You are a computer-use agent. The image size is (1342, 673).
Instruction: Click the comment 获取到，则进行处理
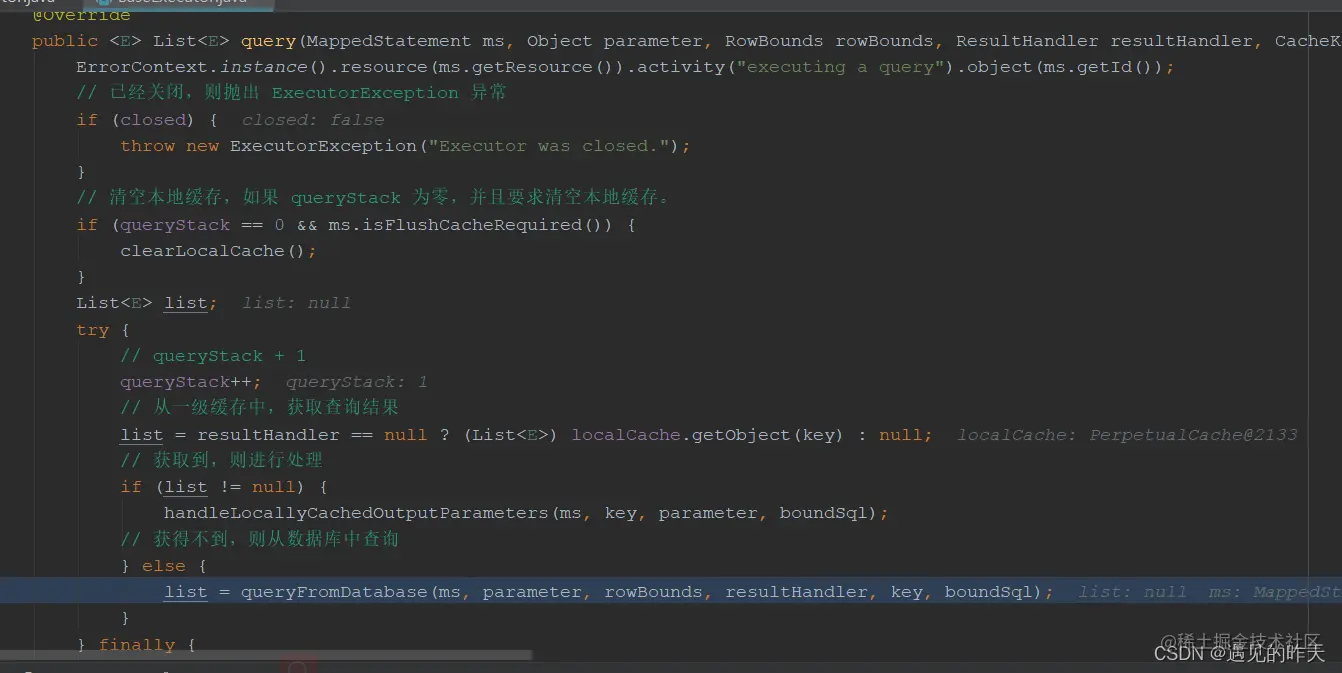coord(221,460)
